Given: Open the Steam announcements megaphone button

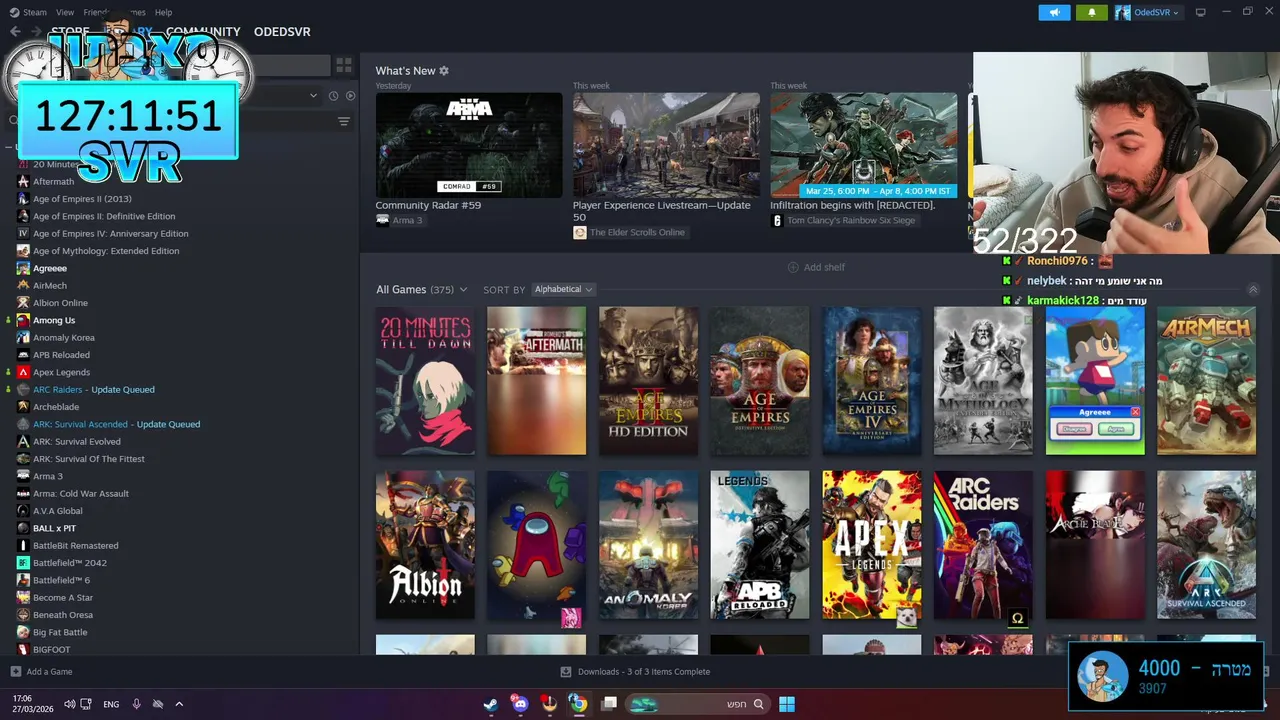Looking at the screenshot, I should pos(1054,12).
